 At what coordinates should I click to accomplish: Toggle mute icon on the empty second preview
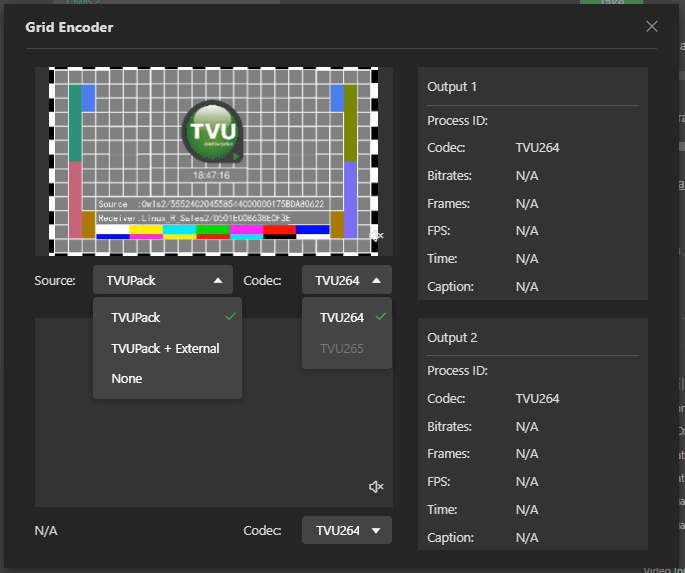point(376,487)
